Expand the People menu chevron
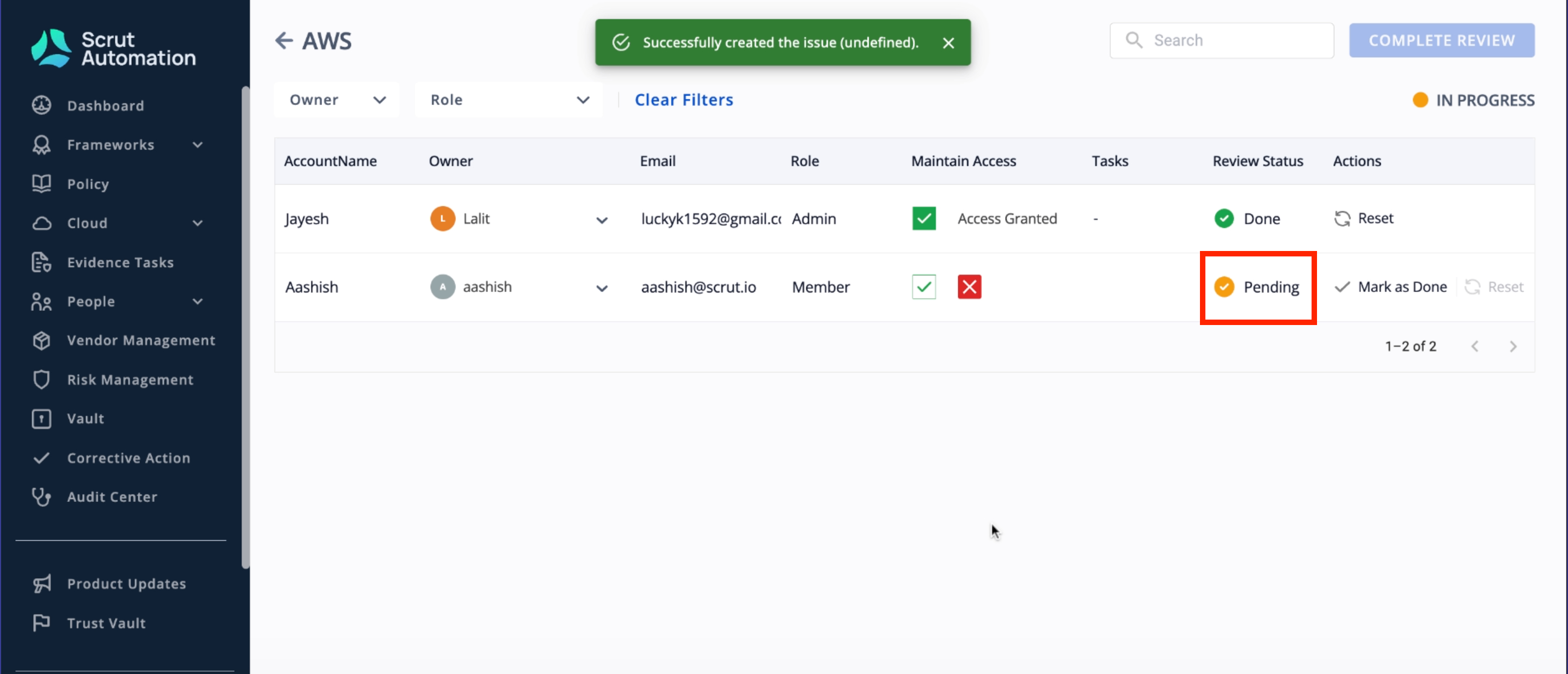 point(197,302)
